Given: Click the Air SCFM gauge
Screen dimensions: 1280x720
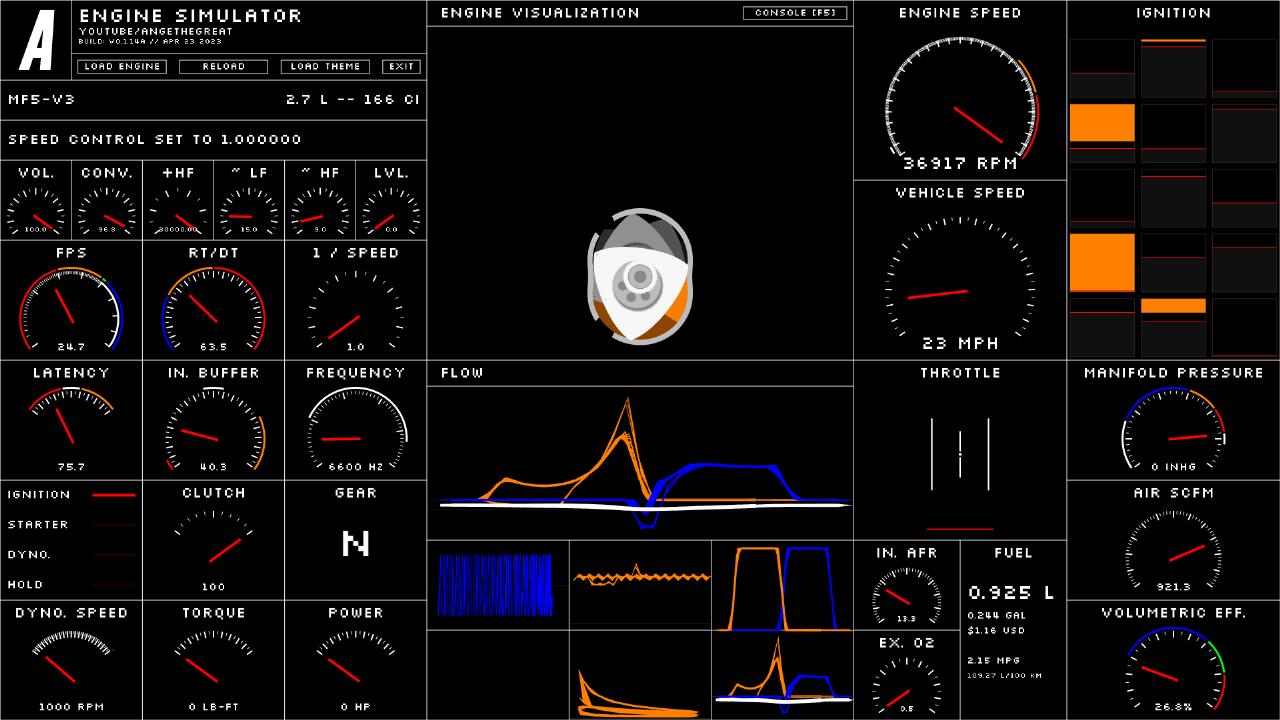Looking at the screenshot, I should tap(1173, 551).
